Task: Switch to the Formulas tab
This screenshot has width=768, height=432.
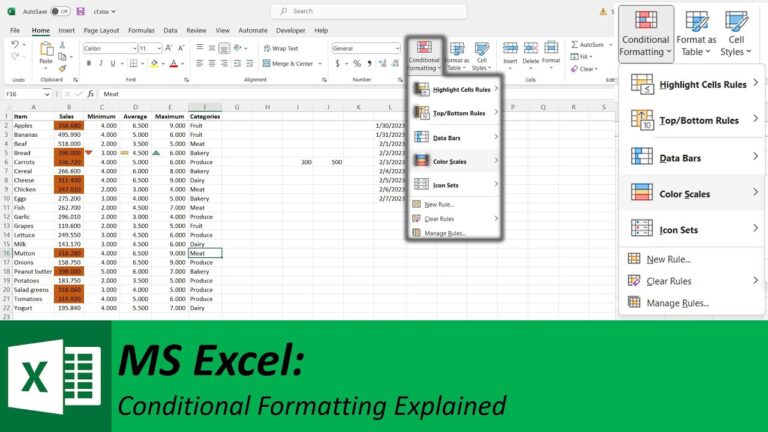Action: (x=141, y=30)
